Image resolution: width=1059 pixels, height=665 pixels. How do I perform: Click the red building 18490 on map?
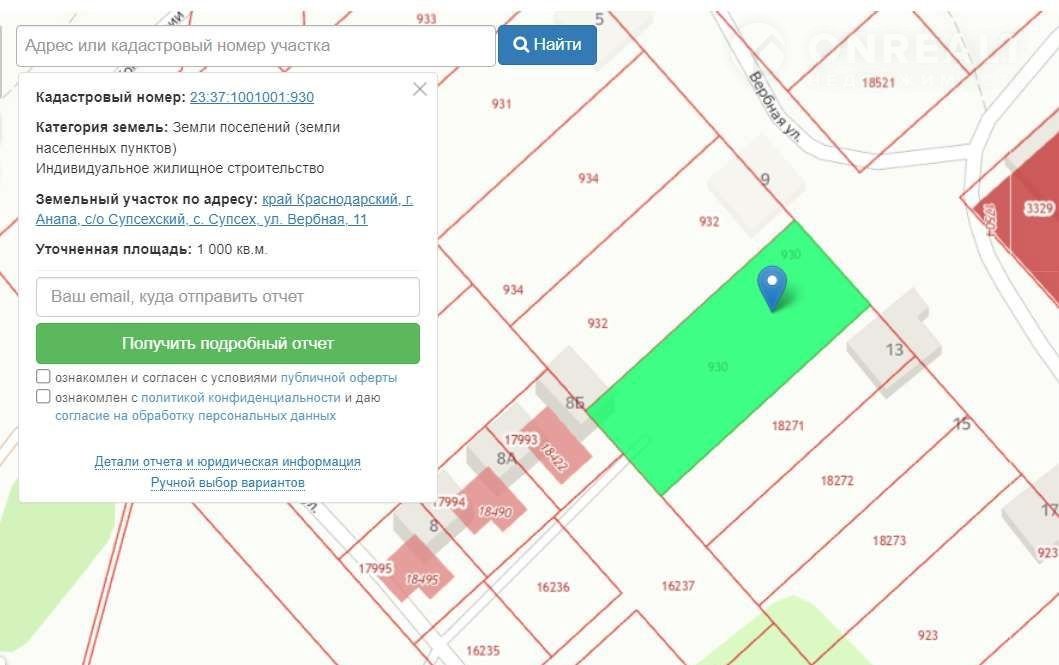click(x=492, y=505)
